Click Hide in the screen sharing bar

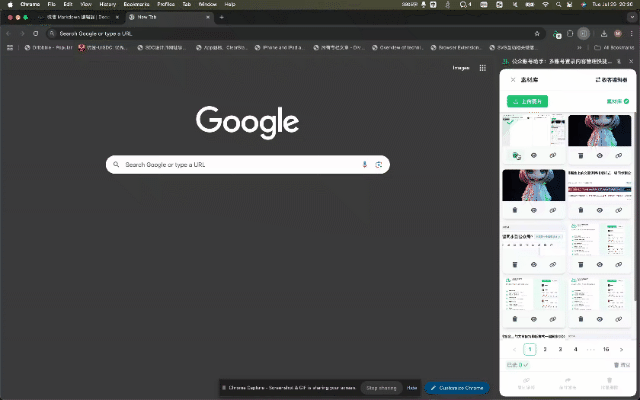[x=412, y=388]
